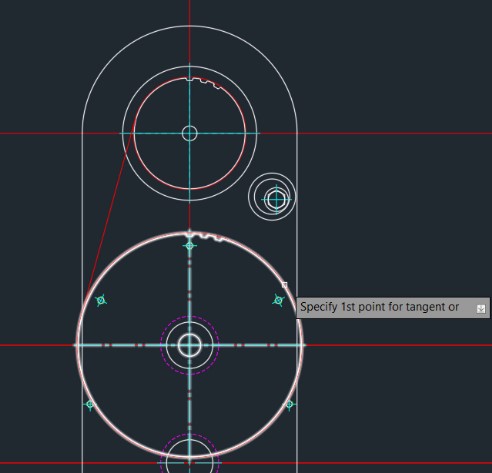The width and height of the screenshot is (492, 473).
Task: Select the lower-right cyan hole center mark
Action: click(289, 404)
